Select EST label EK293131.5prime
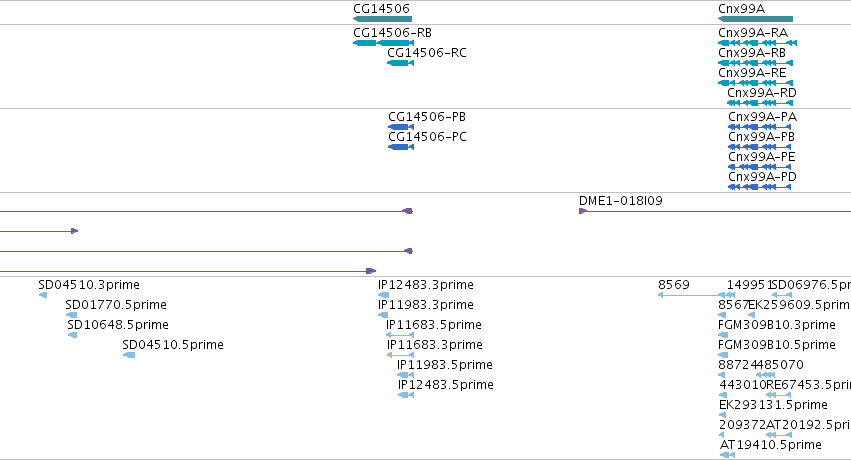Screen dimensions: 851x460 click(x=773, y=405)
